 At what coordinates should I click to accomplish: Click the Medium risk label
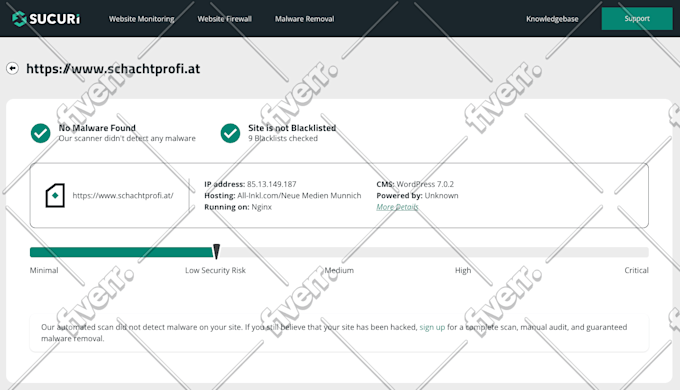[x=339, y=270]
